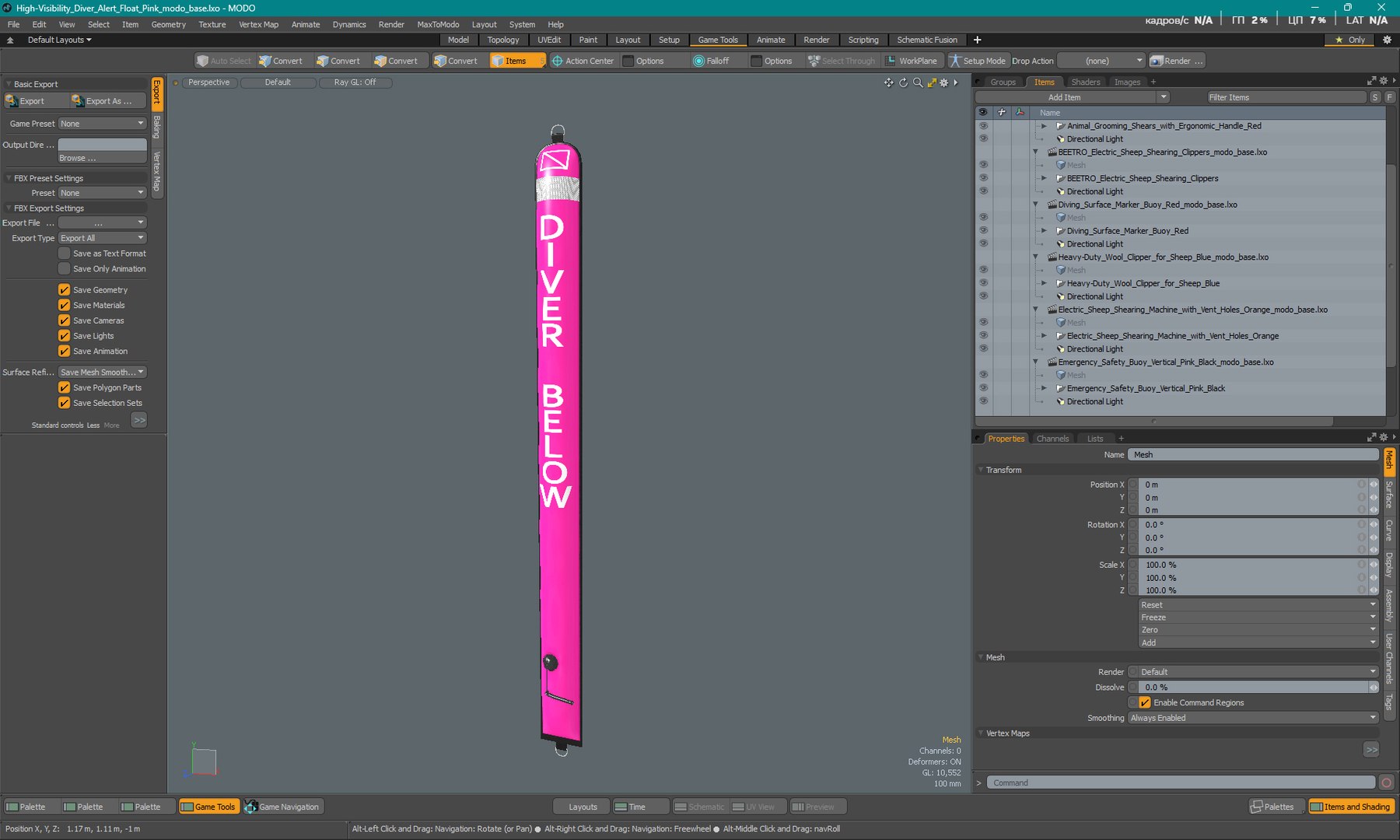1400x840 pixels.
Task: Open the Smoothing dropdown showing Always Enabled
Action: coord(1253,718)
